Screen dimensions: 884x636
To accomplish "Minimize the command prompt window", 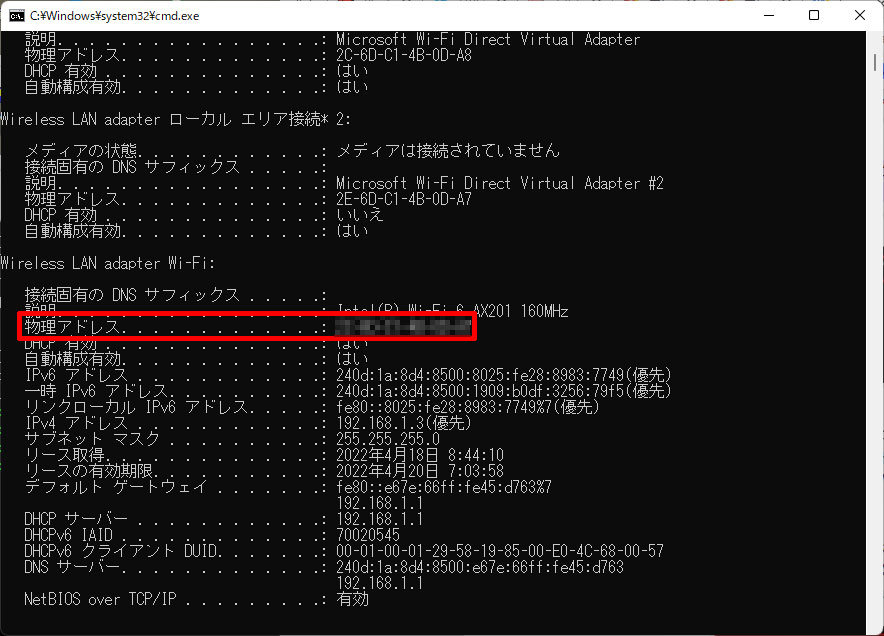I will point(767,15).
